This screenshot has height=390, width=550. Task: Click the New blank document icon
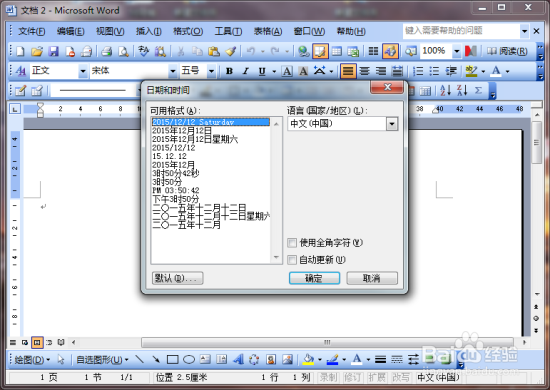(x=20, y=52)
